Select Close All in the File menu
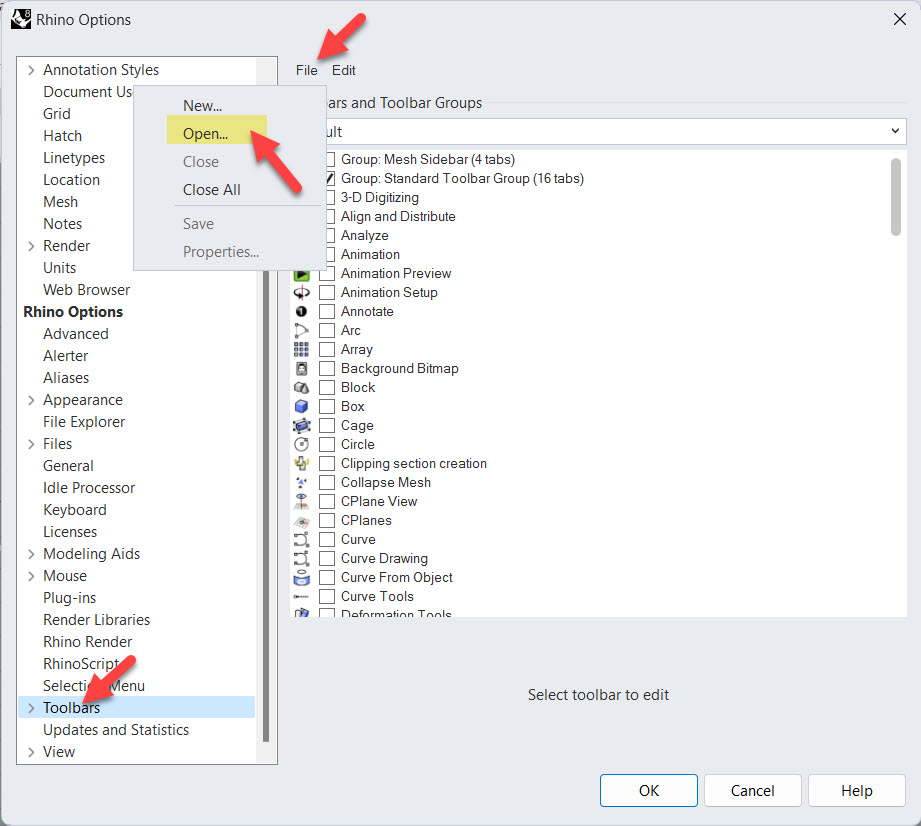Screen dimensions: 921x826 211,190
